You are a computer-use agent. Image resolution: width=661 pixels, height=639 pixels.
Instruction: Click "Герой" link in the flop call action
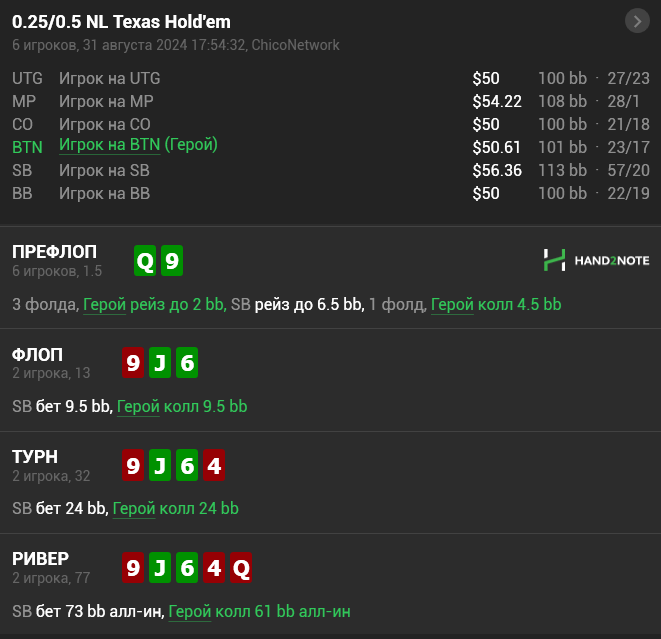pyautogui.click(x=138, y=406)
